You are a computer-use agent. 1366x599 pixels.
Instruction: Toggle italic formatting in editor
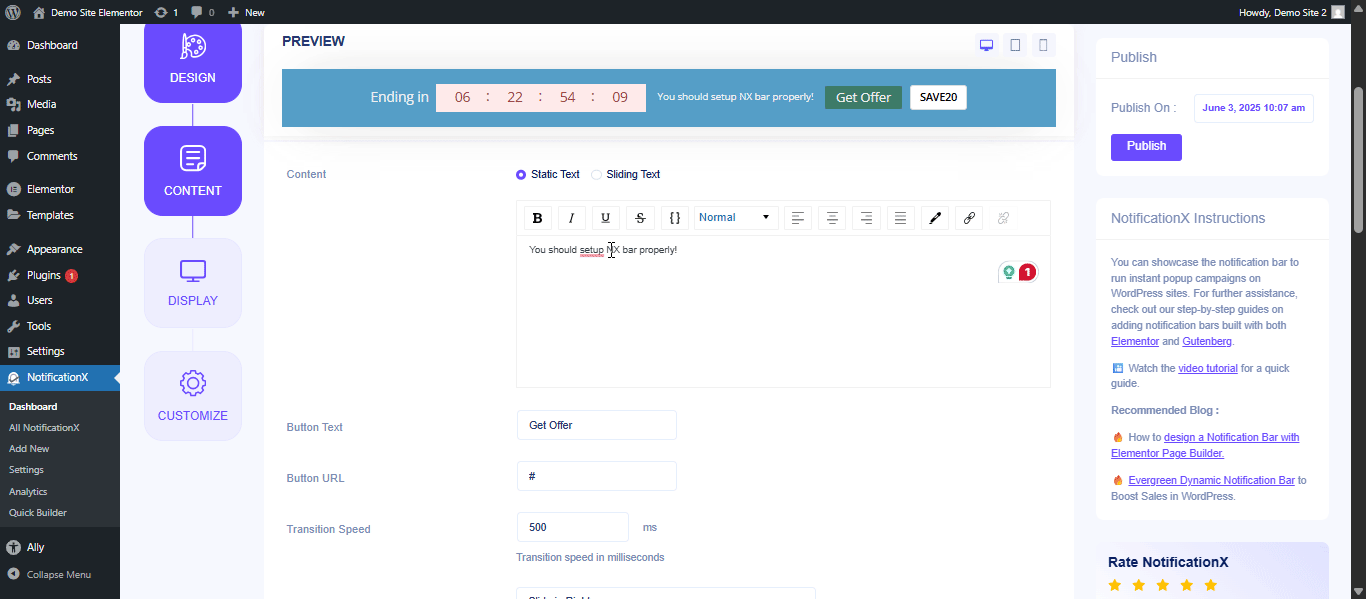(572, 218)
